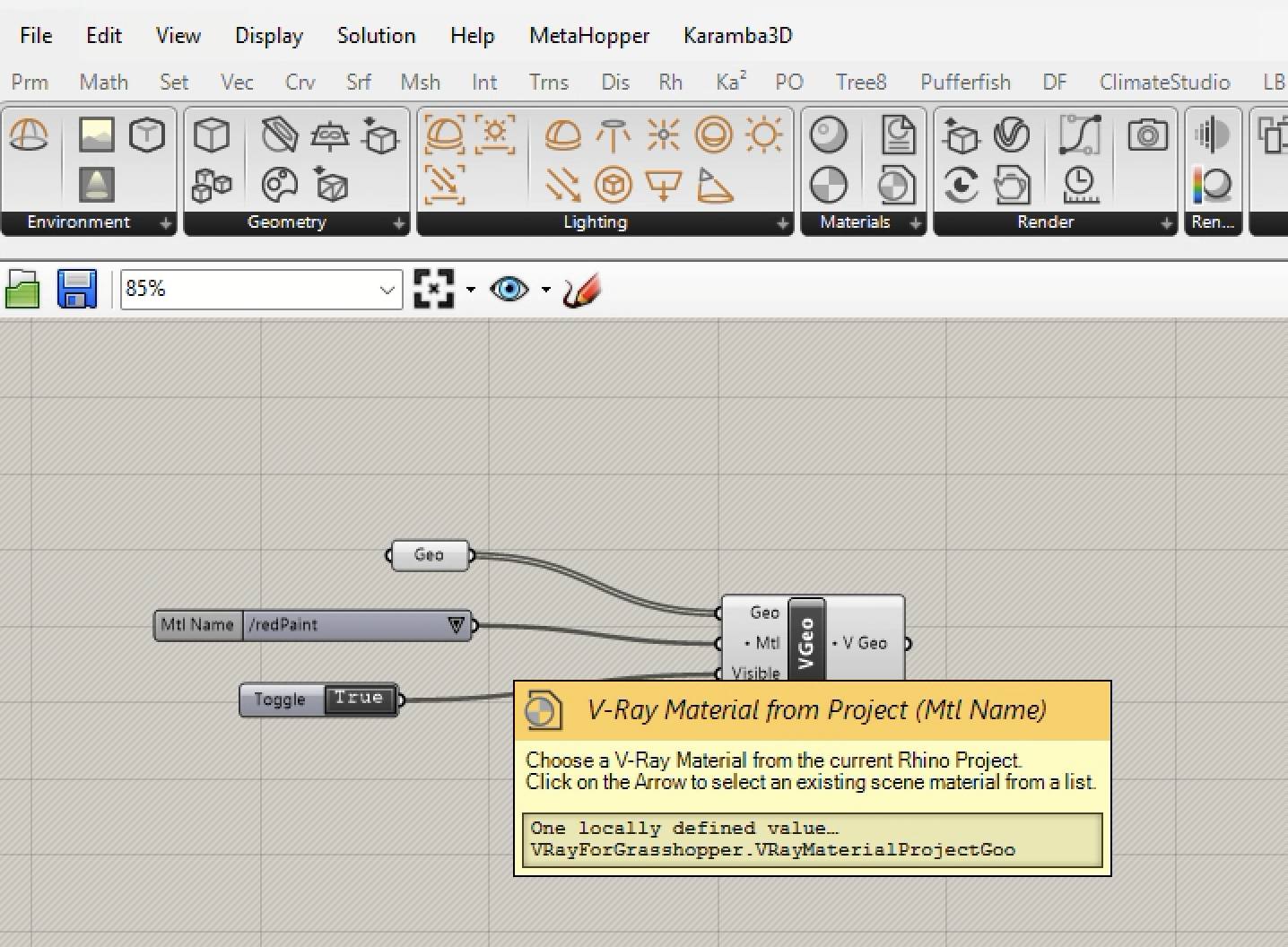This screenshot has width=1288, height=947.
Task: Toggle the True boolean value
Action: click(359, 699)
